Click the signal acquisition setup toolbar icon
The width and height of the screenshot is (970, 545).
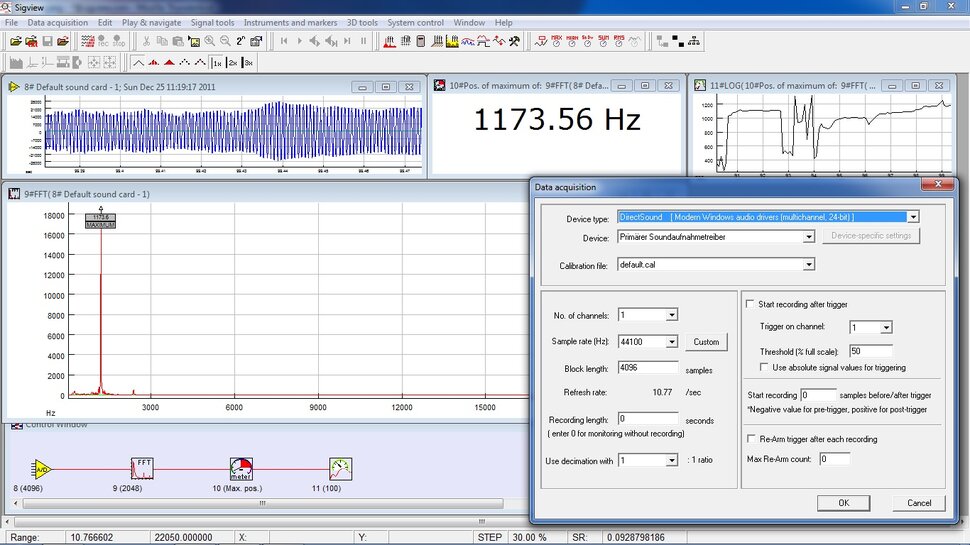(87, 41)
